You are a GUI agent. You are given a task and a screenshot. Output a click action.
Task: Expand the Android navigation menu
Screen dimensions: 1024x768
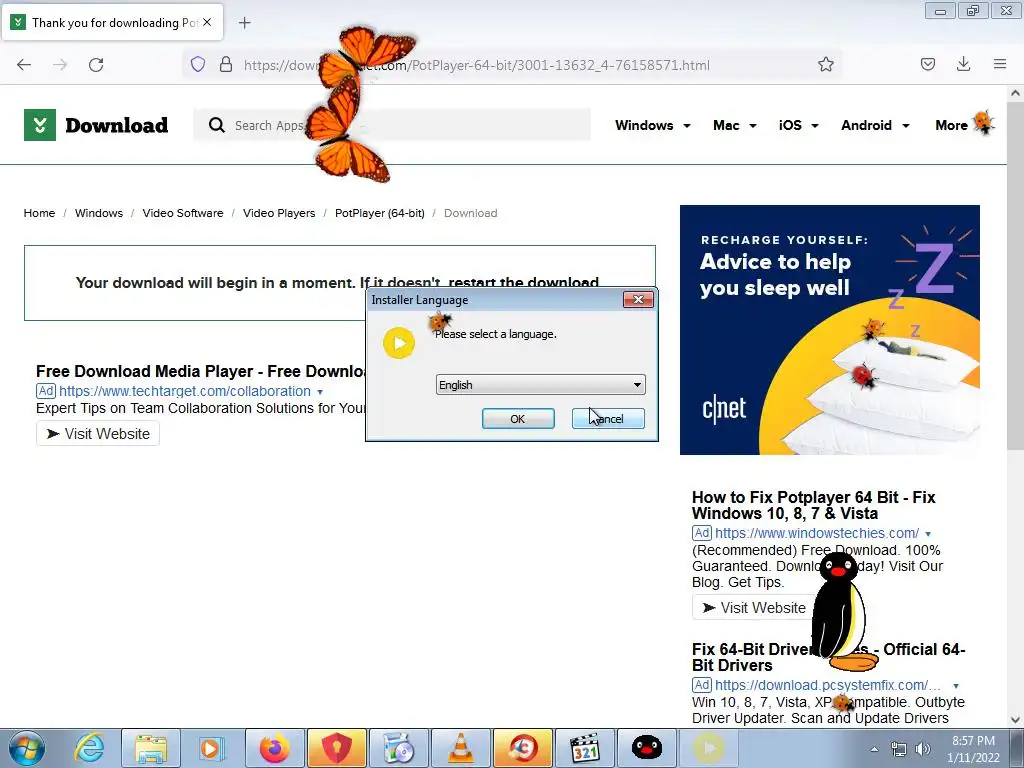[x=875, y=125]
